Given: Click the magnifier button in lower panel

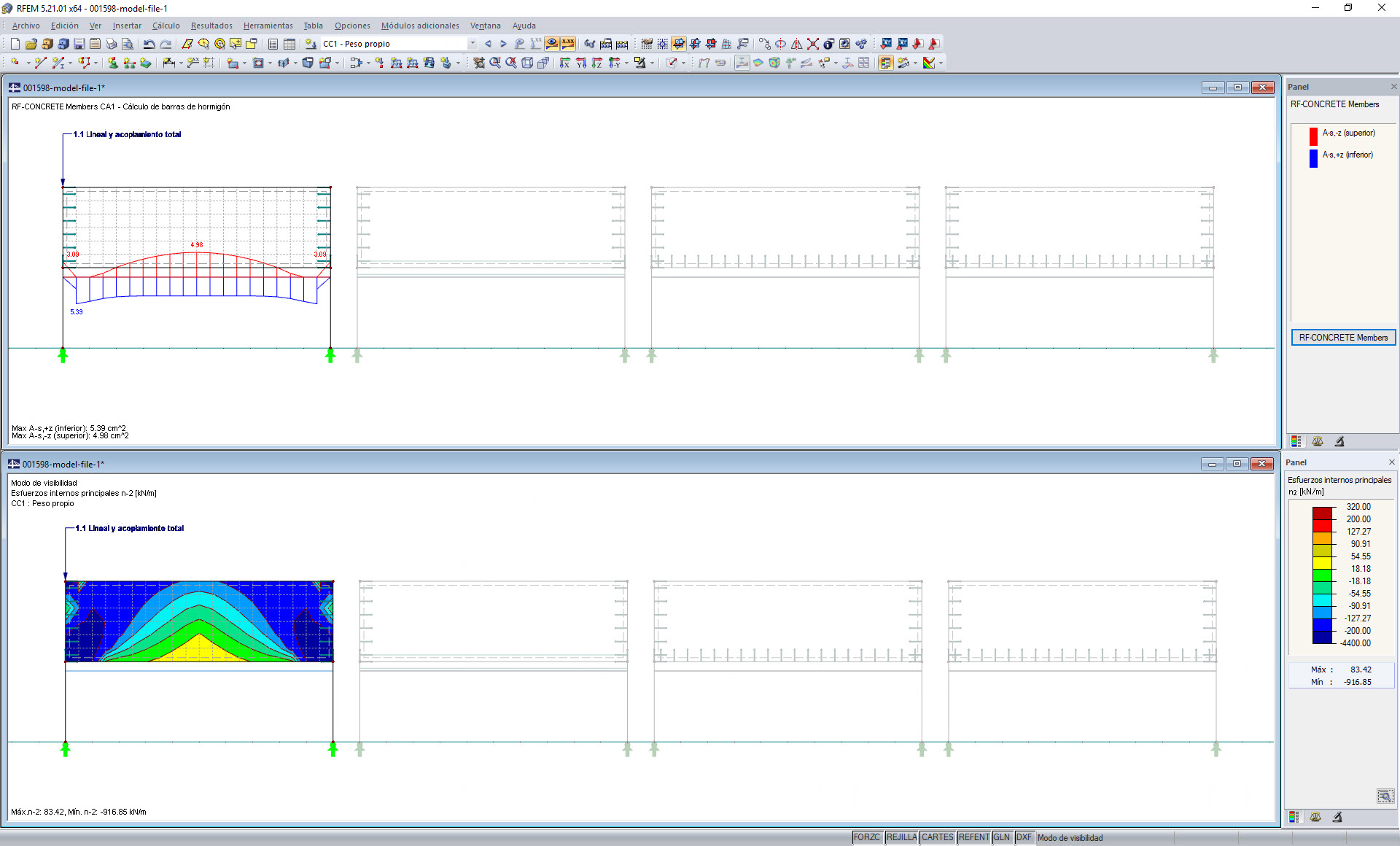Looking at the screenshot, I should click(1385, 796).
